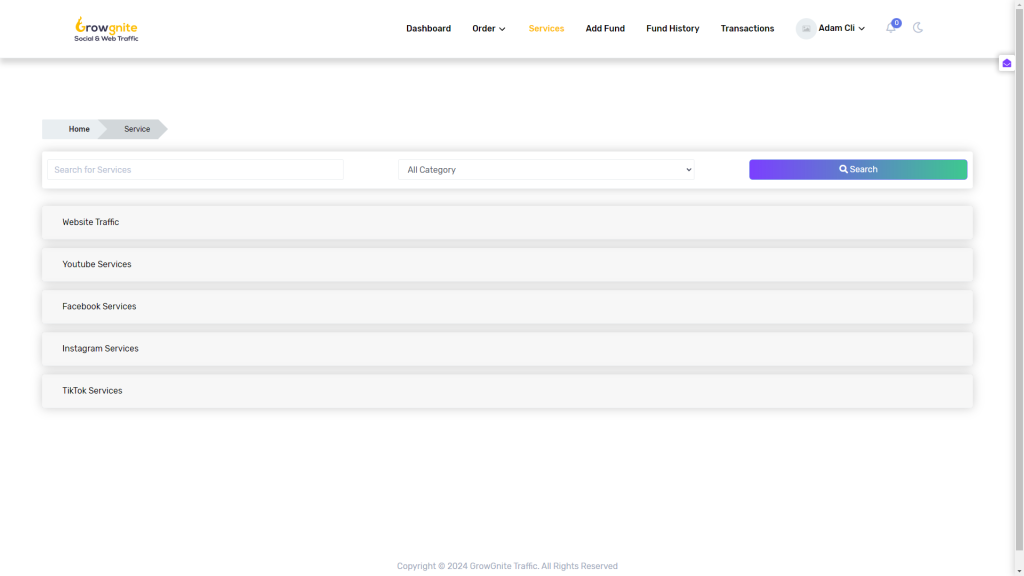
Task: Open TikTok Services section
Action: pos(507,391)
